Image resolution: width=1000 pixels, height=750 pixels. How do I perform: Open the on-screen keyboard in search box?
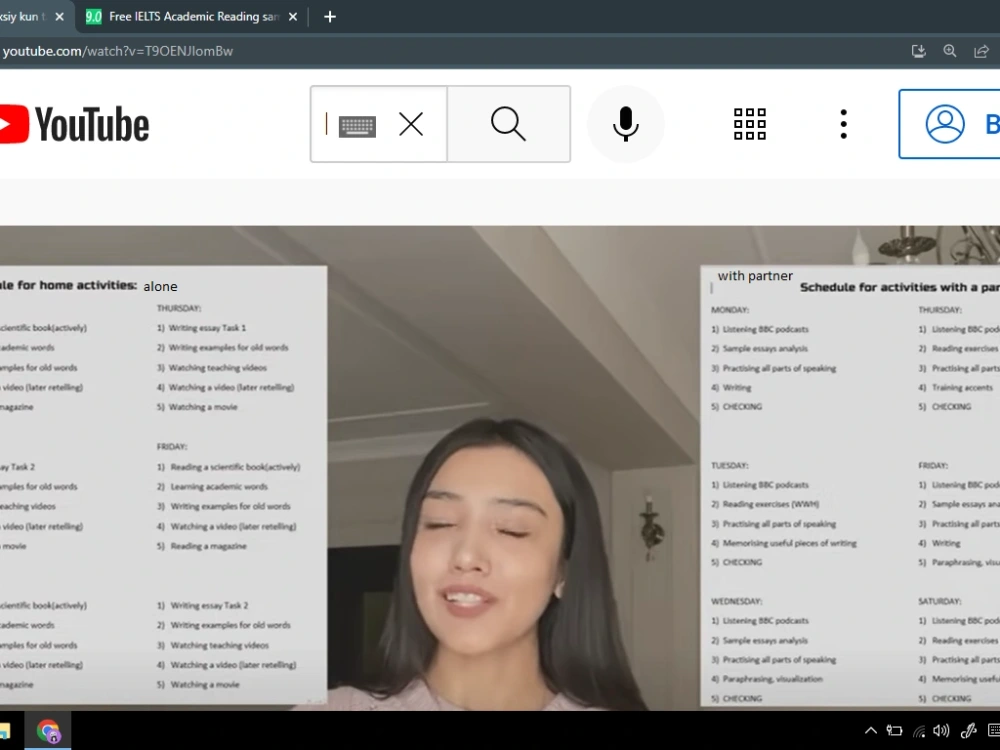[x=357, y=126]
